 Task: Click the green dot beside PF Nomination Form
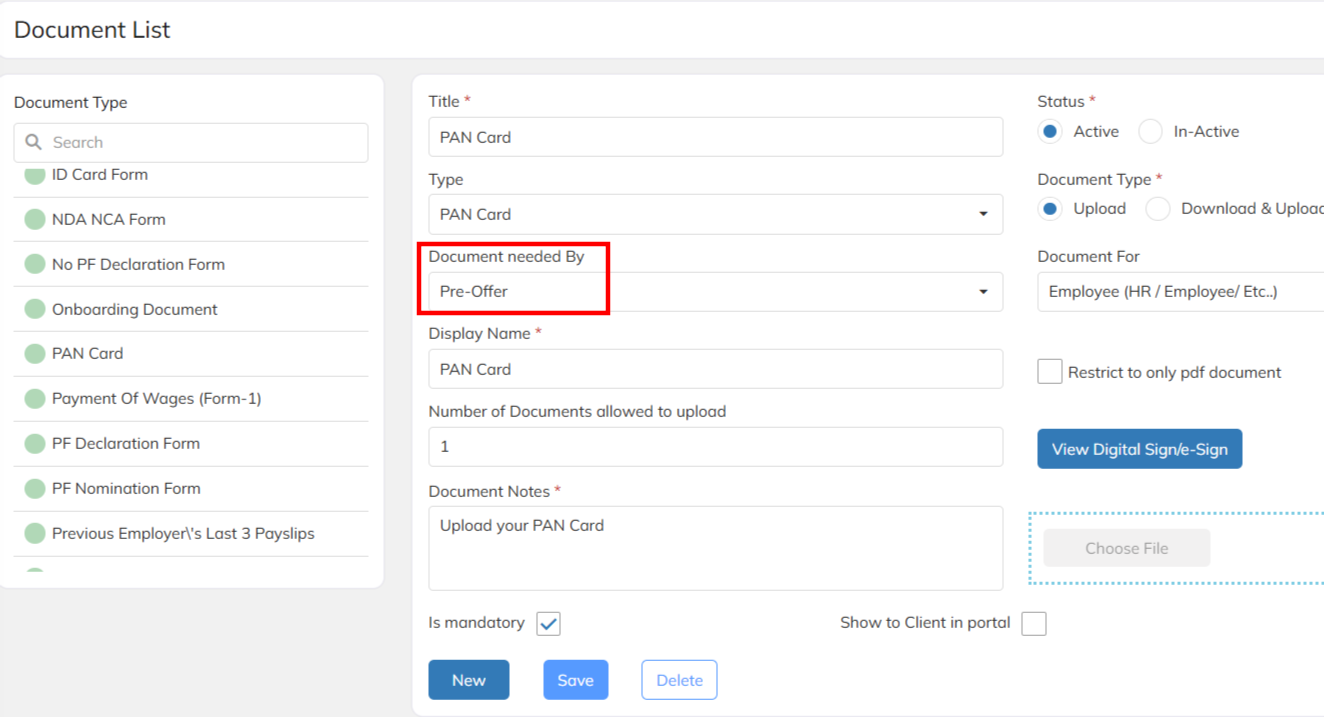point(35,488)
